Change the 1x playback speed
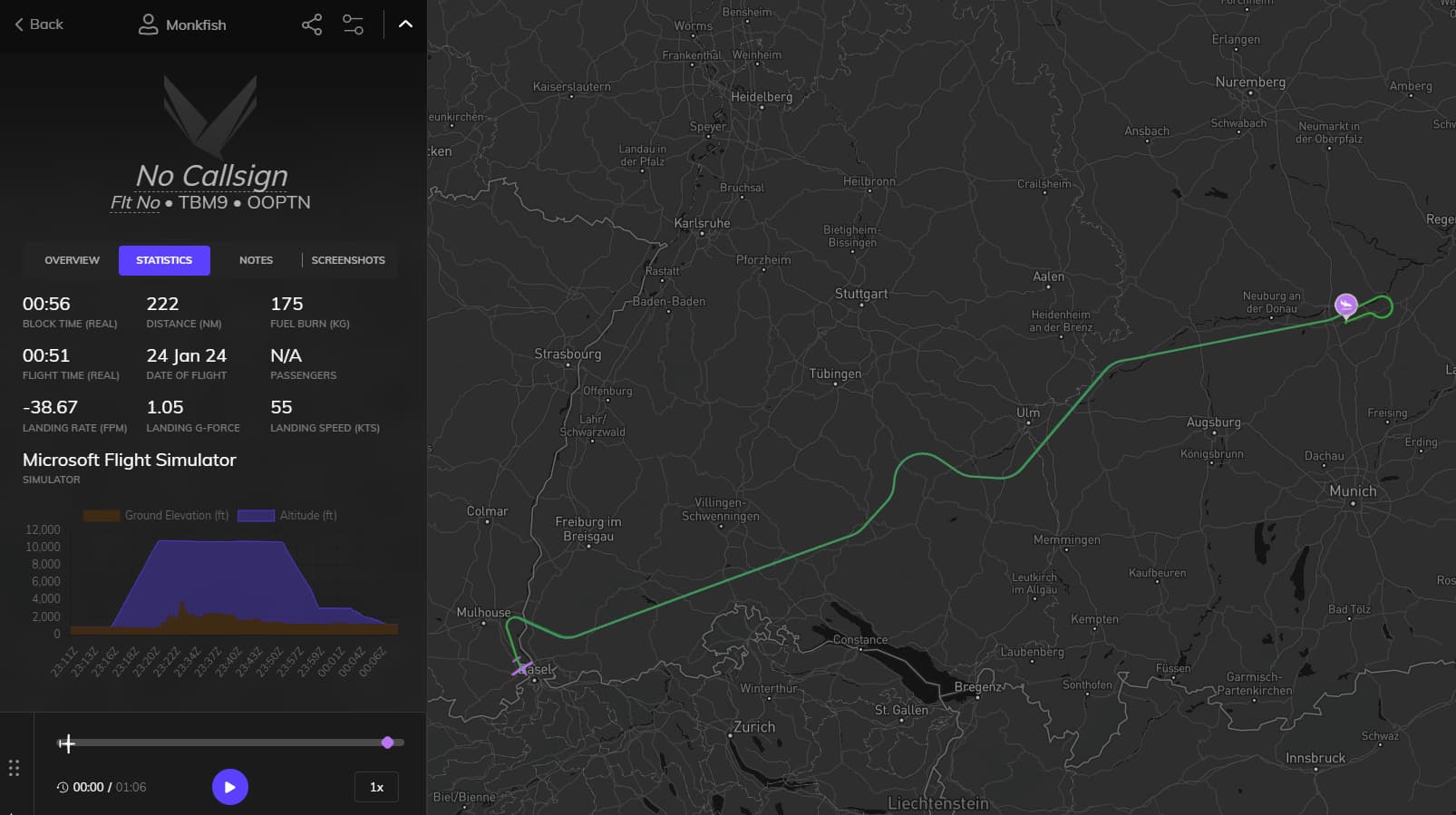 point(376,787)
